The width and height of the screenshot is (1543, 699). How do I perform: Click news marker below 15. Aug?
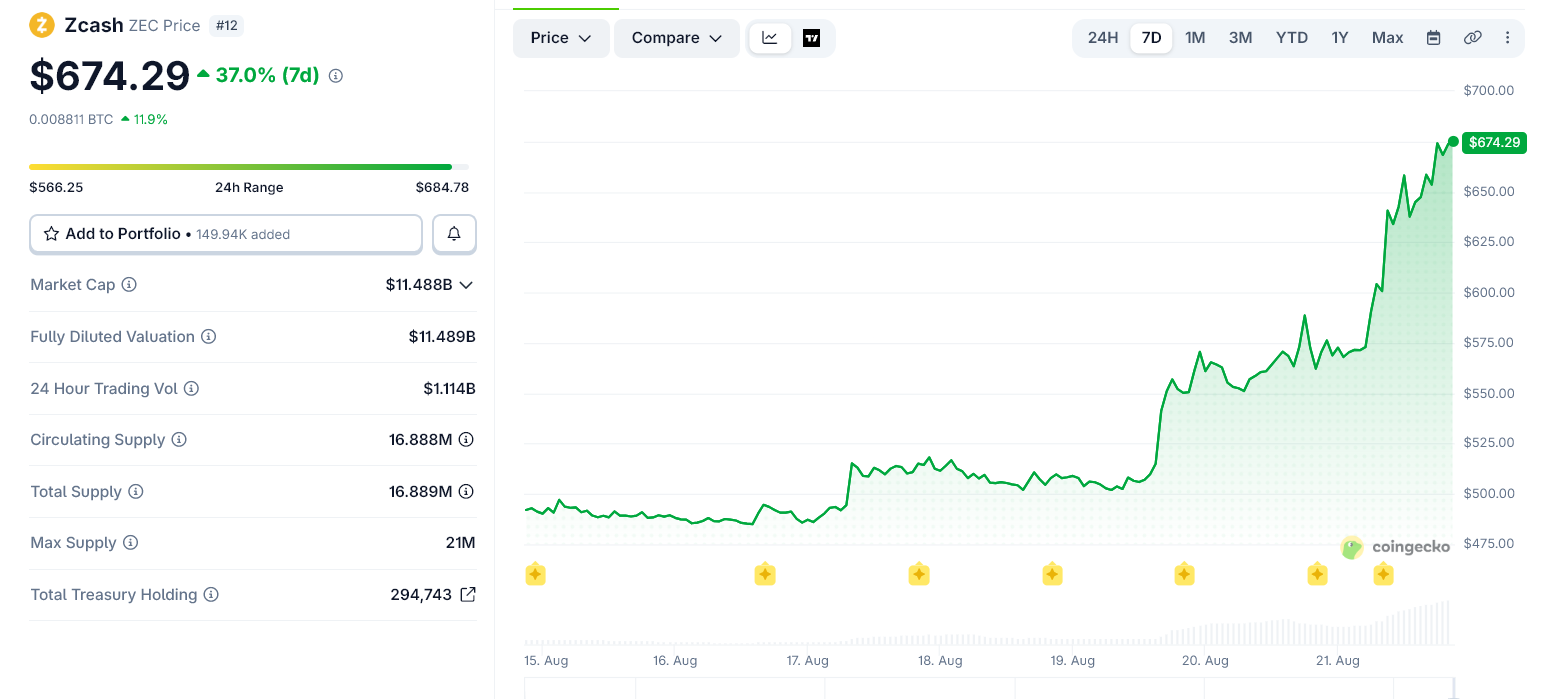(535, 575)
